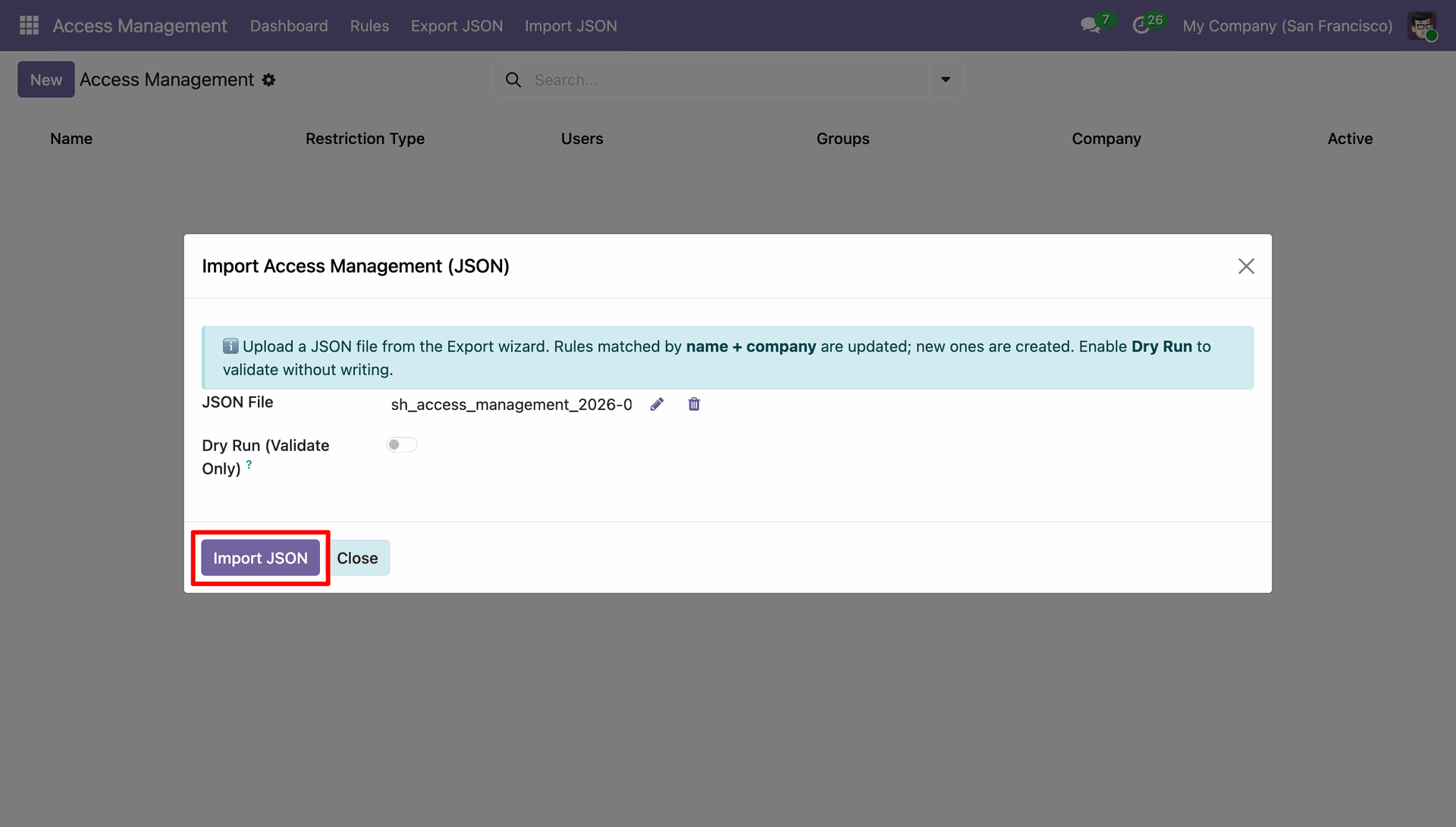Sort by the Active column header

(x=1350, y=139)
